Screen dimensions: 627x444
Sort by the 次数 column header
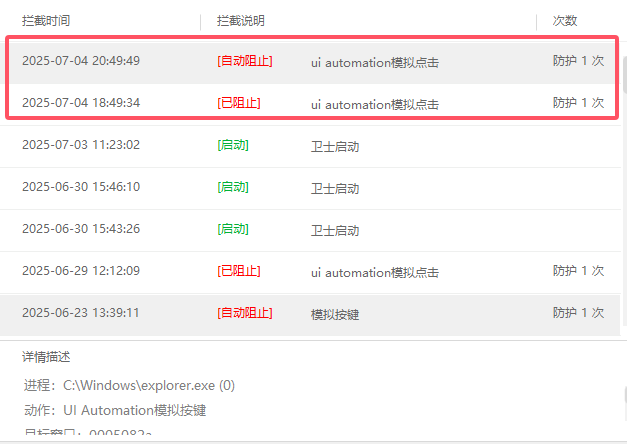point(565,20)
